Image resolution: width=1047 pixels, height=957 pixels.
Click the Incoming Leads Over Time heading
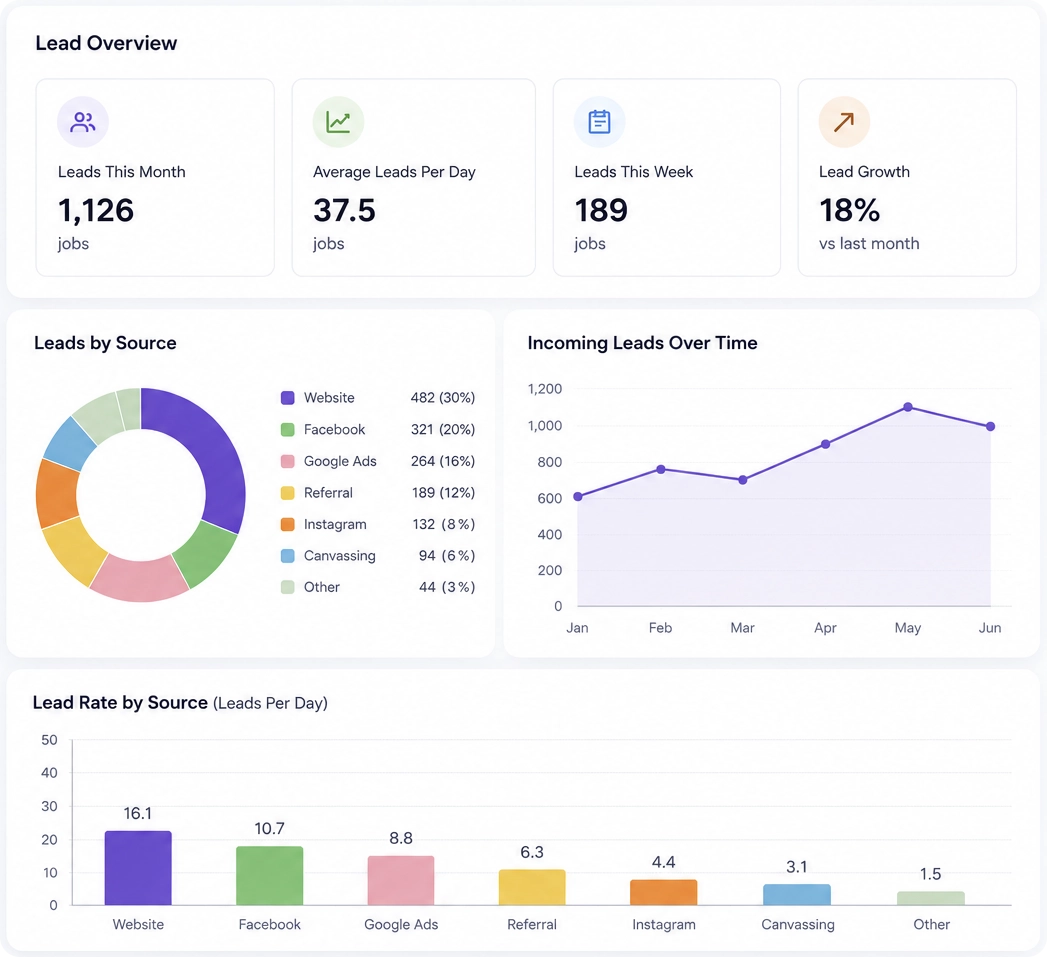click(642, 343)
